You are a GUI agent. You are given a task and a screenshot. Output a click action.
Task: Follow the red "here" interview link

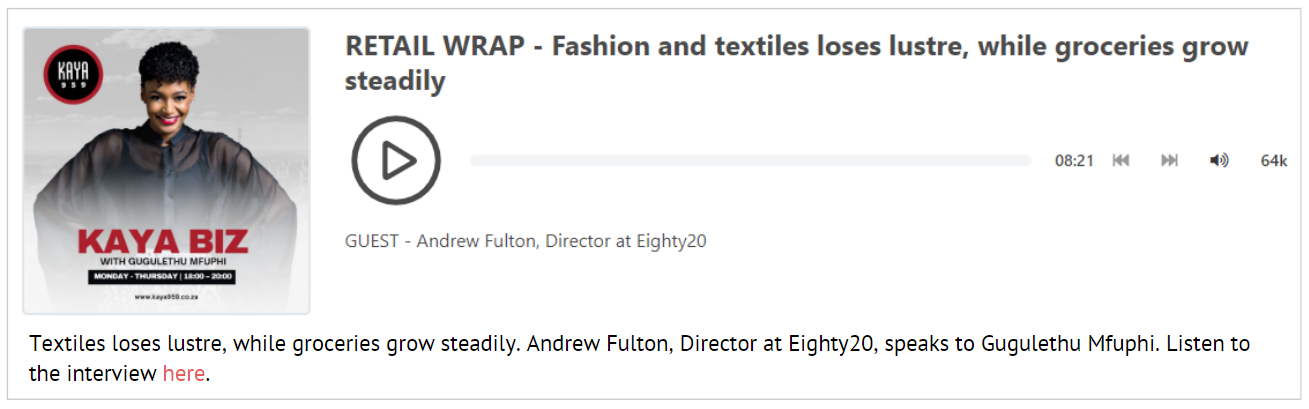point(184,375)
